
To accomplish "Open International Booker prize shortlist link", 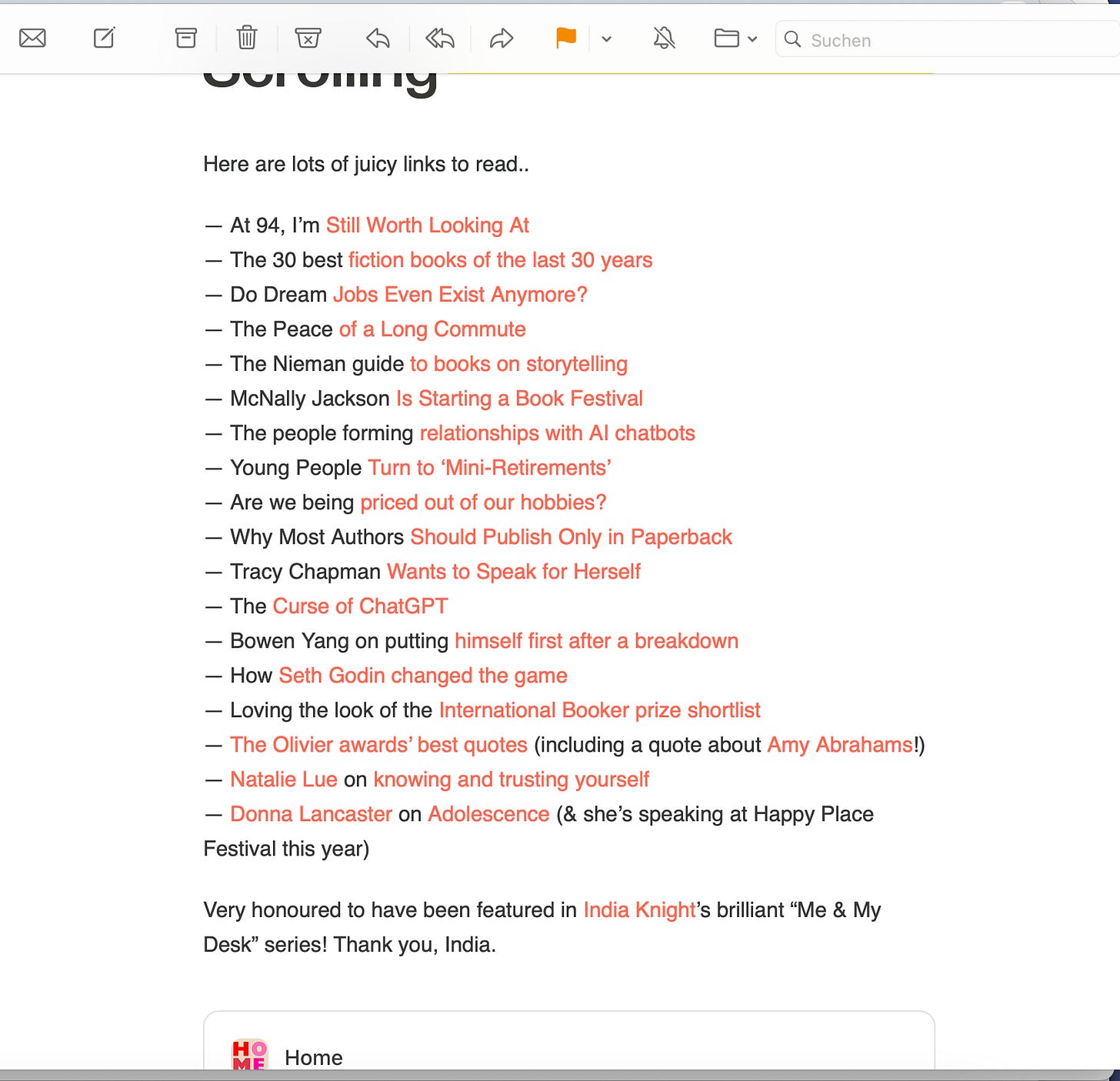I will (x=599, y=710).
